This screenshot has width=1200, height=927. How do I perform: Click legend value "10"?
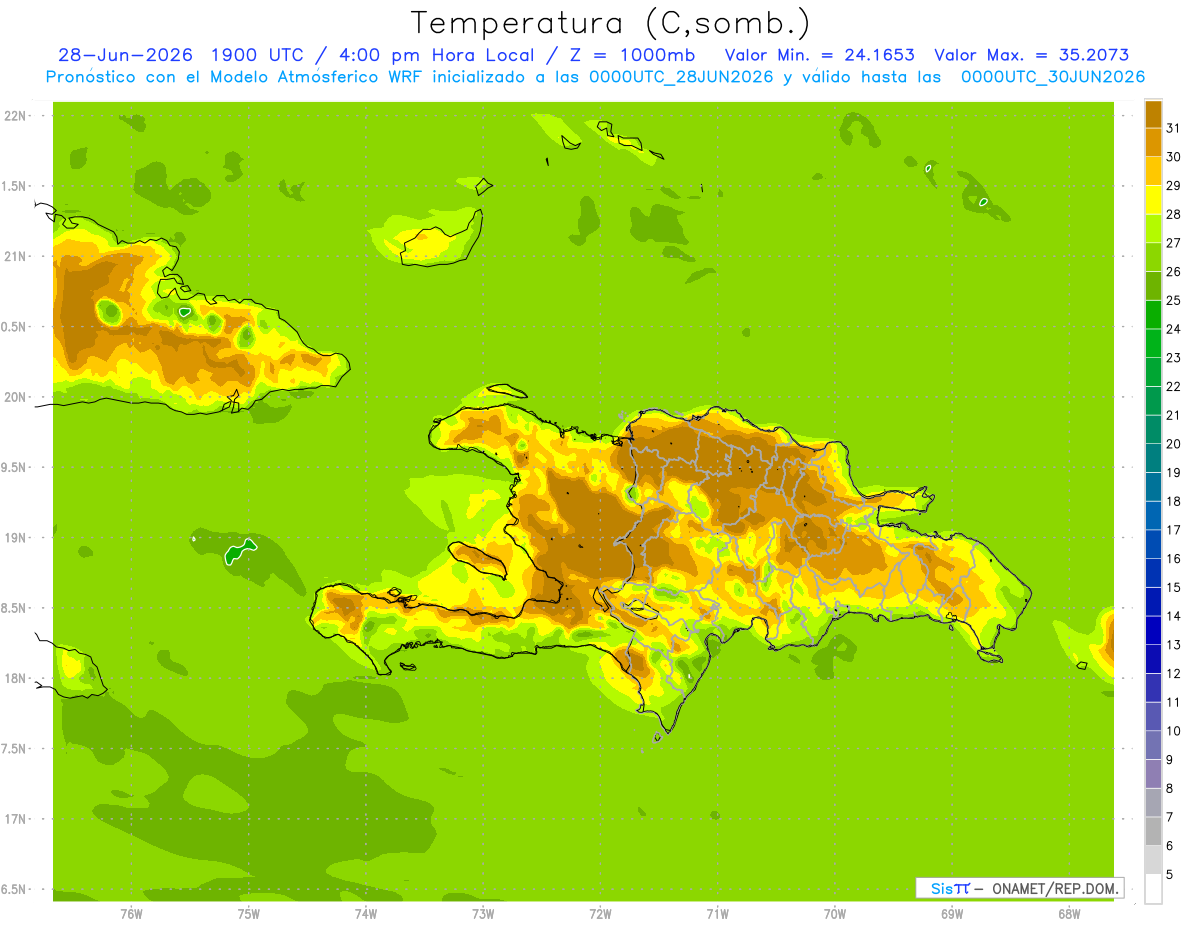[1173, 731]
